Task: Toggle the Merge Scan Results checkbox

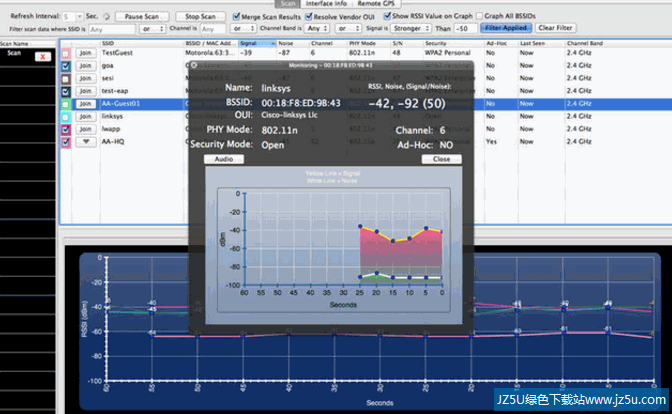Action: (236, 17)
